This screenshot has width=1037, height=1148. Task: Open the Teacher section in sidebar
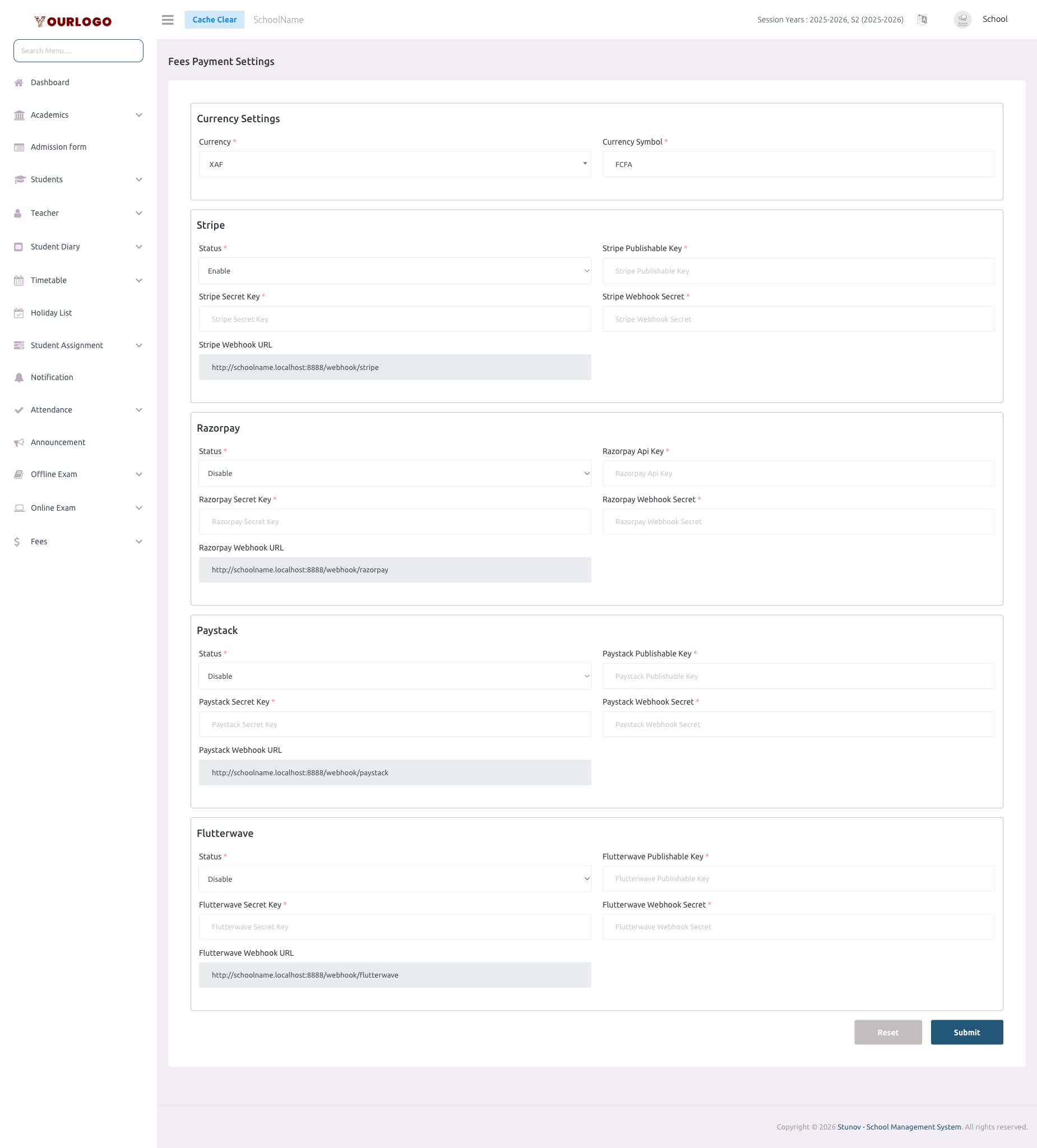pos(44,213)
